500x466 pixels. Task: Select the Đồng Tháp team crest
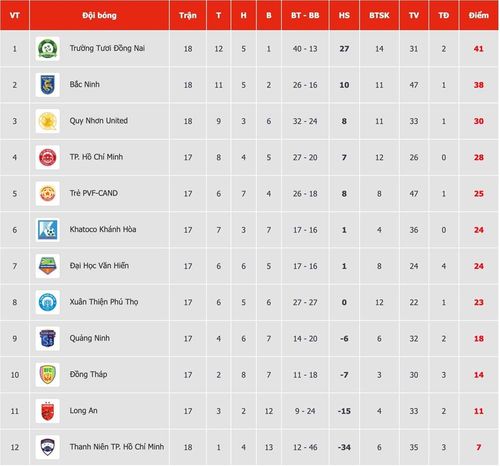coord(47,375)
